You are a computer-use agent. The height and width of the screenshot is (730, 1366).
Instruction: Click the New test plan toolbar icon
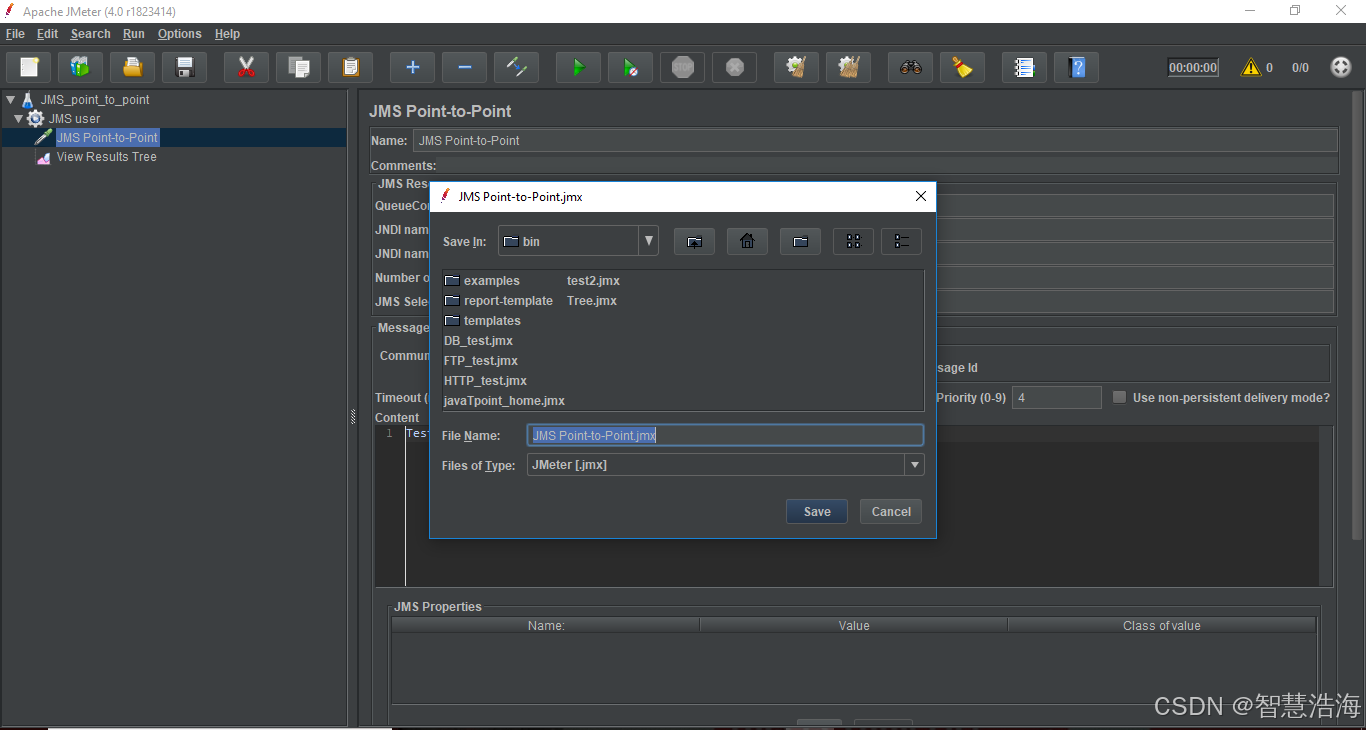pos(29,67)
